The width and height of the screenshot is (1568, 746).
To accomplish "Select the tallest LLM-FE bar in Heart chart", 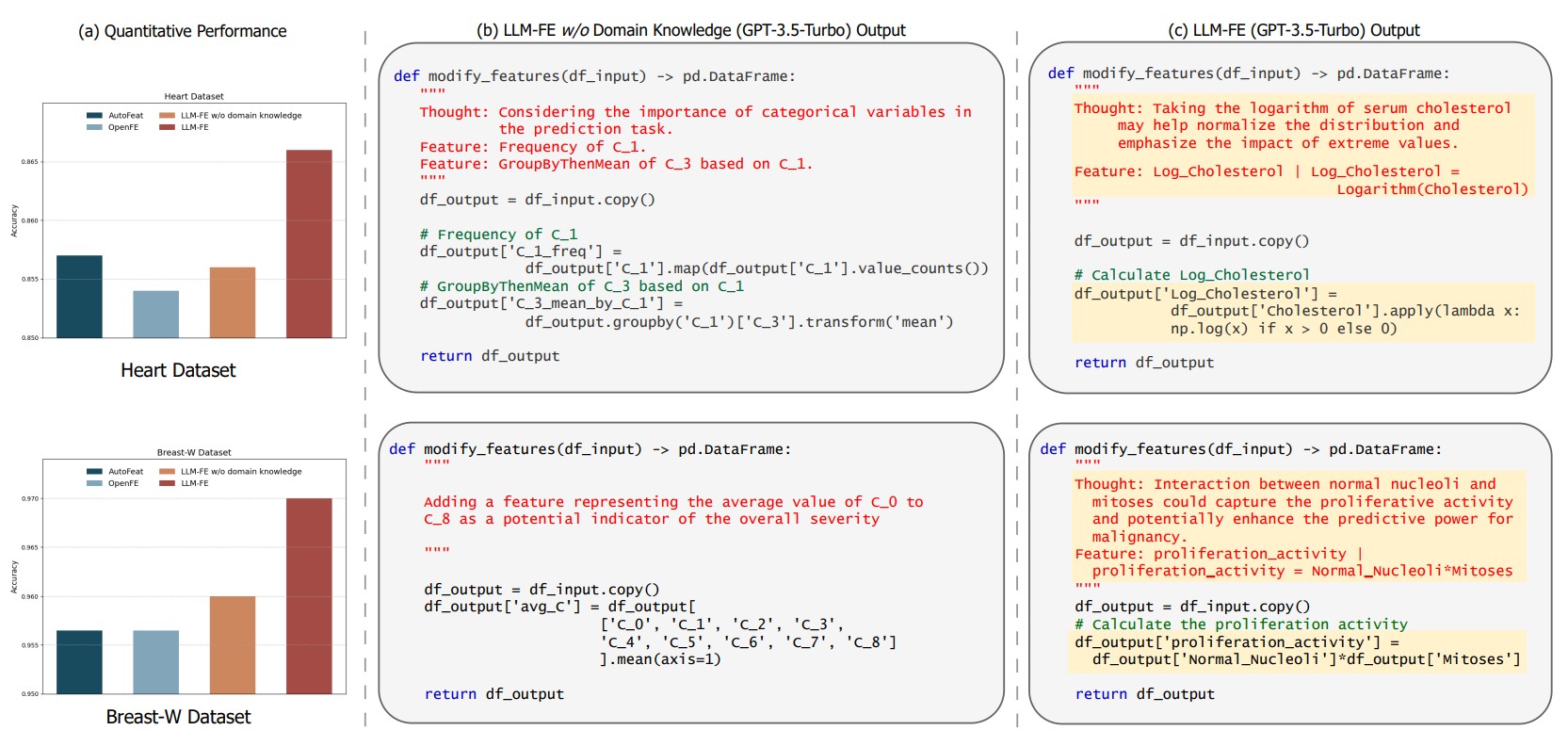I will [309, 243].
